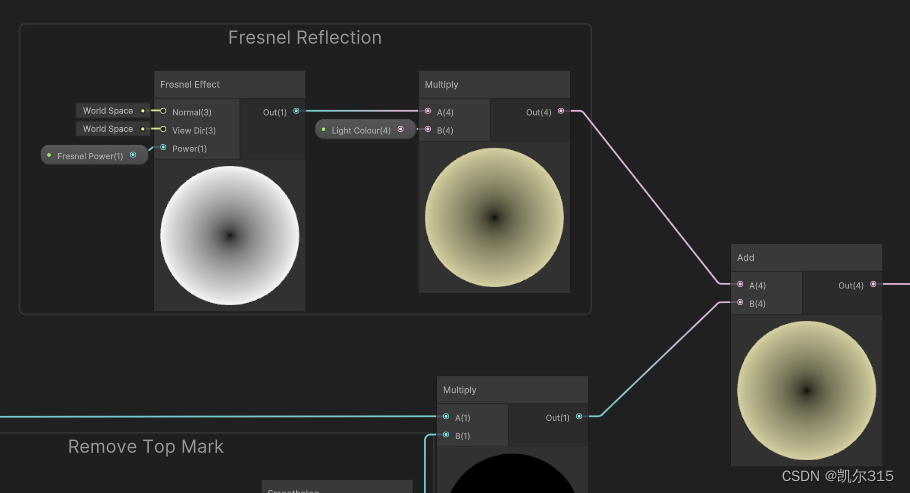Click the upper Multiply yellow preview sphere
This screenshot has height=493, width=910.
(x=494, y=217)
